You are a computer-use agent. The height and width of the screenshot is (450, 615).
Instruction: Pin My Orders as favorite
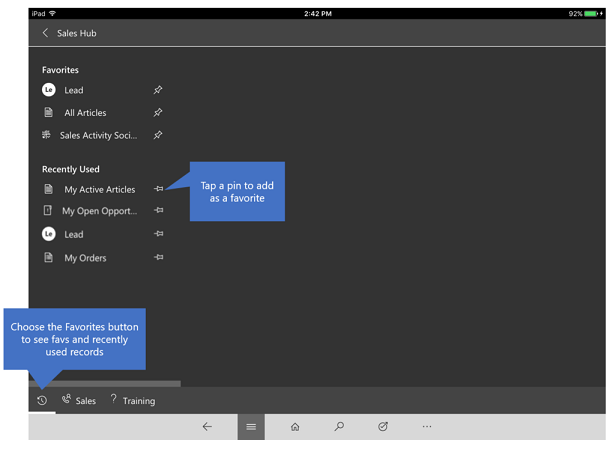coord(158,257)
